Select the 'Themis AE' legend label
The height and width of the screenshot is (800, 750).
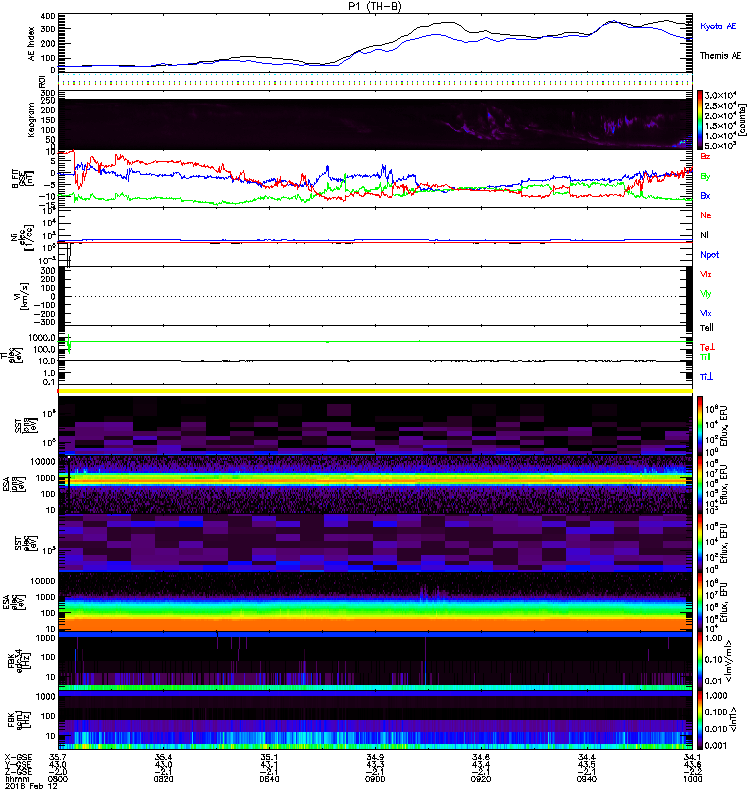720,56
